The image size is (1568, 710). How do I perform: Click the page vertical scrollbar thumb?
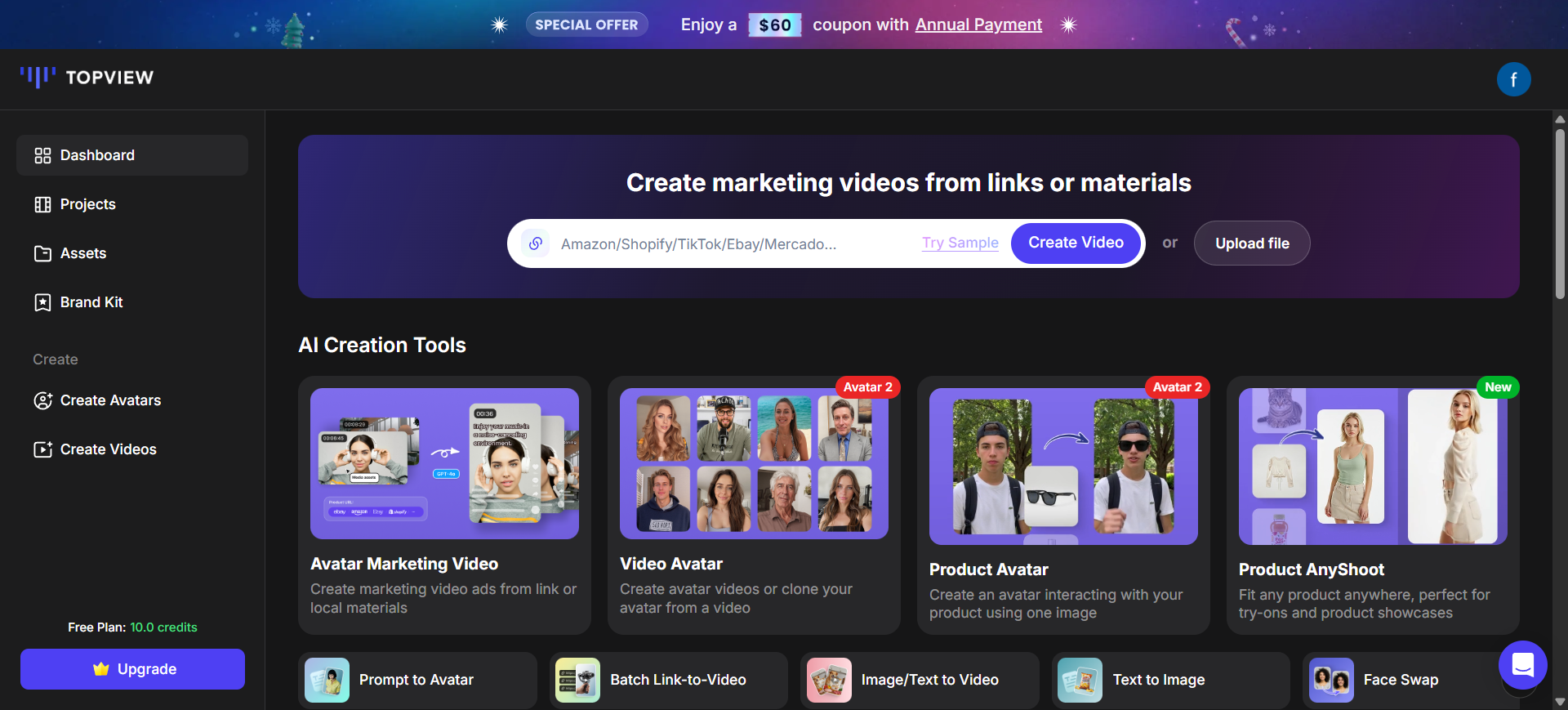click(1560, 214)
